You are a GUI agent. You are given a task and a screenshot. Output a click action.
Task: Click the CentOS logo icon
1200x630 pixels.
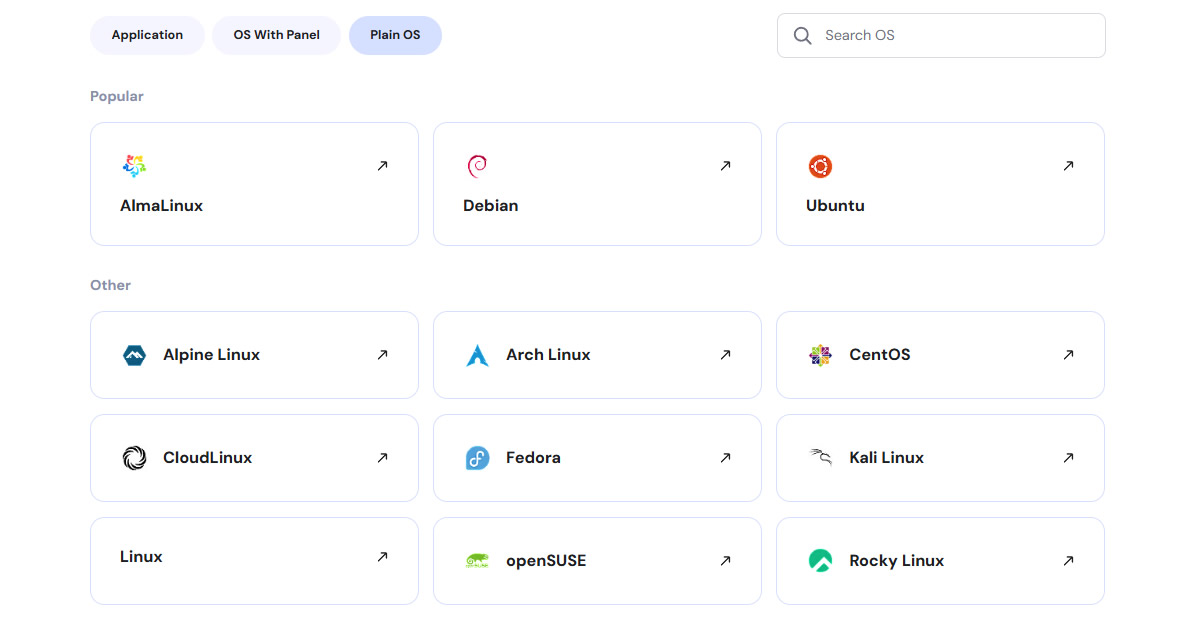(820, 355)
